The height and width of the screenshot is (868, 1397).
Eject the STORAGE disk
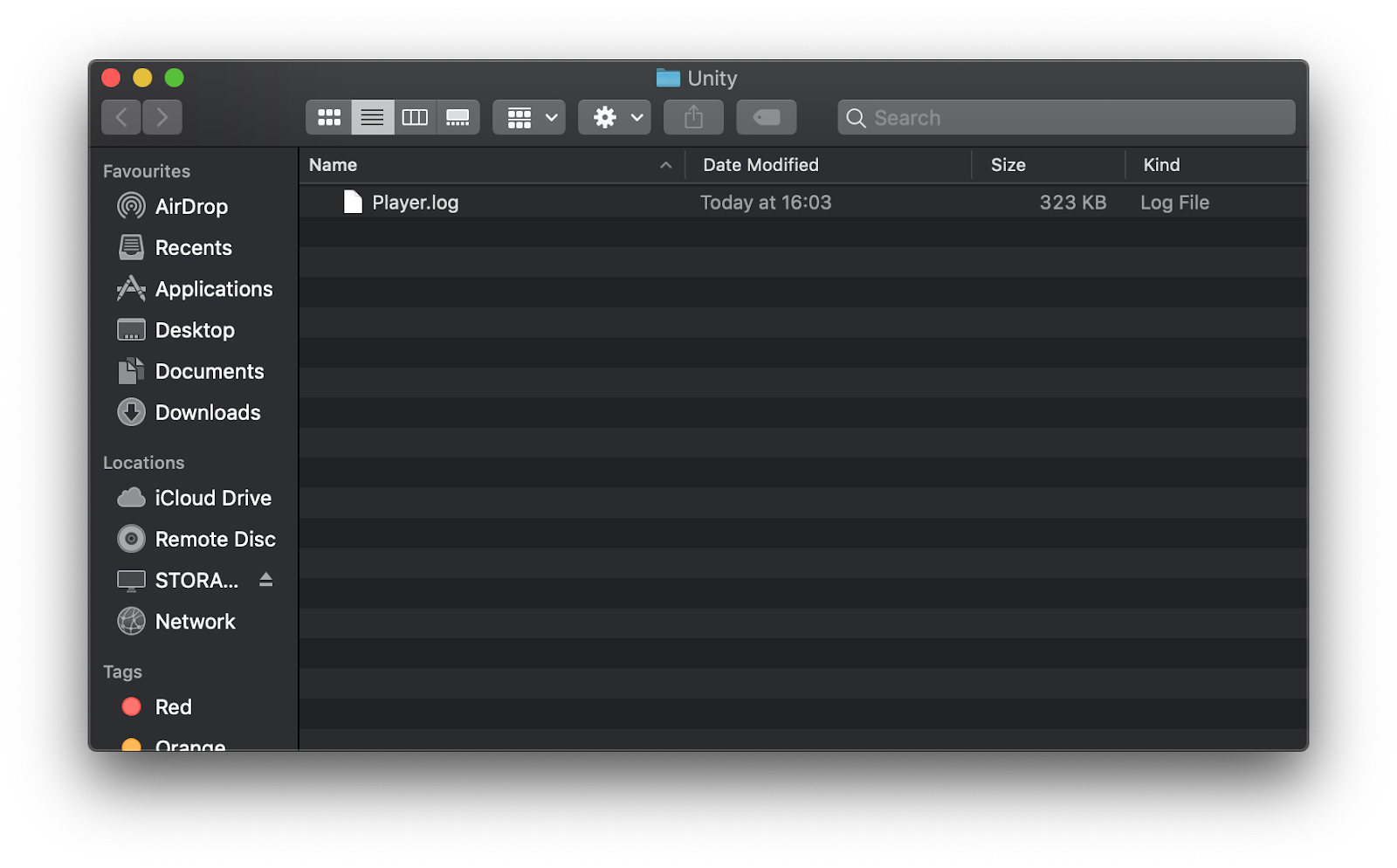click(x=265, y=580)
